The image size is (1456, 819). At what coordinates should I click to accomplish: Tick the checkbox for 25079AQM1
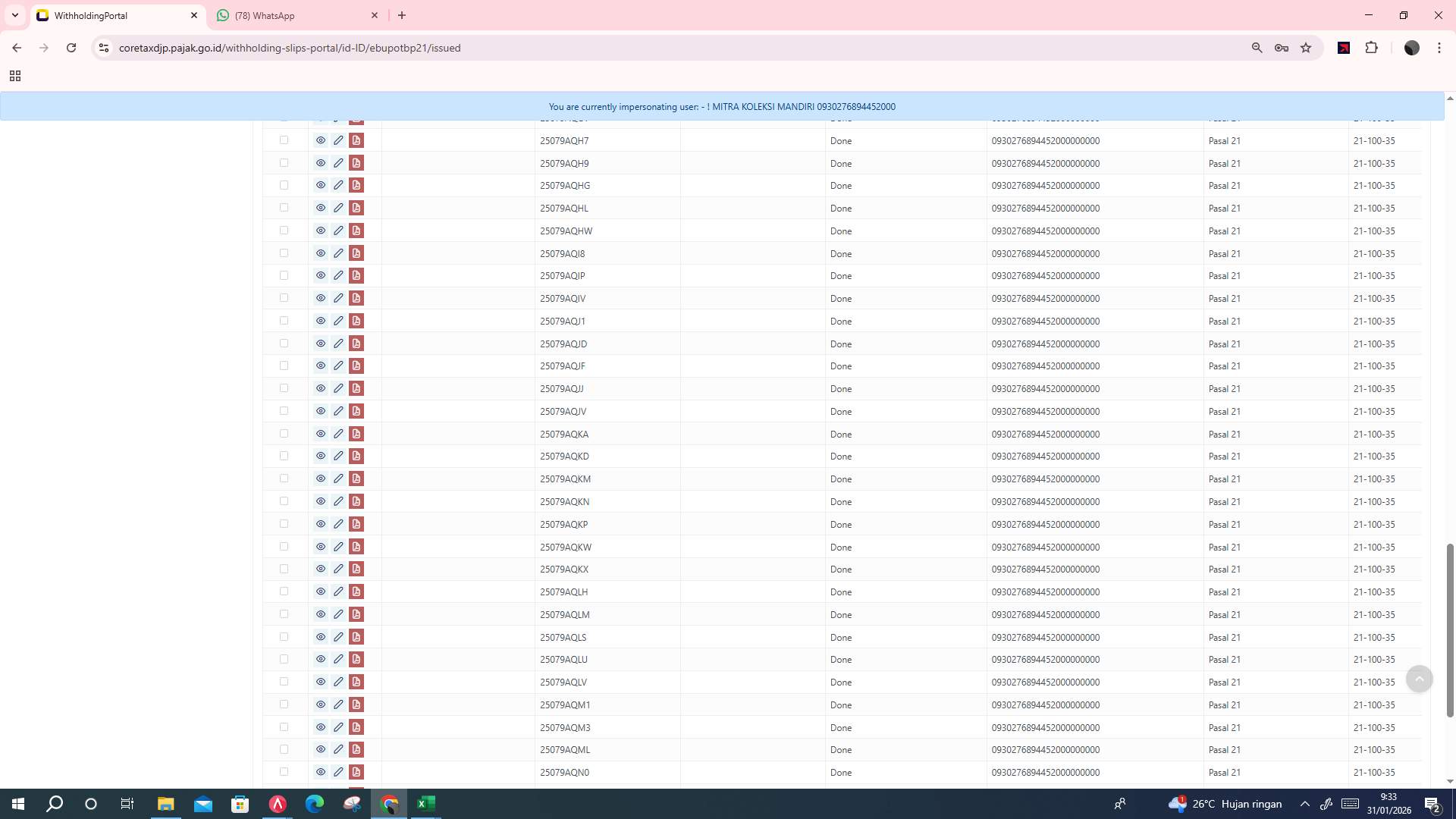coord(284,704)
